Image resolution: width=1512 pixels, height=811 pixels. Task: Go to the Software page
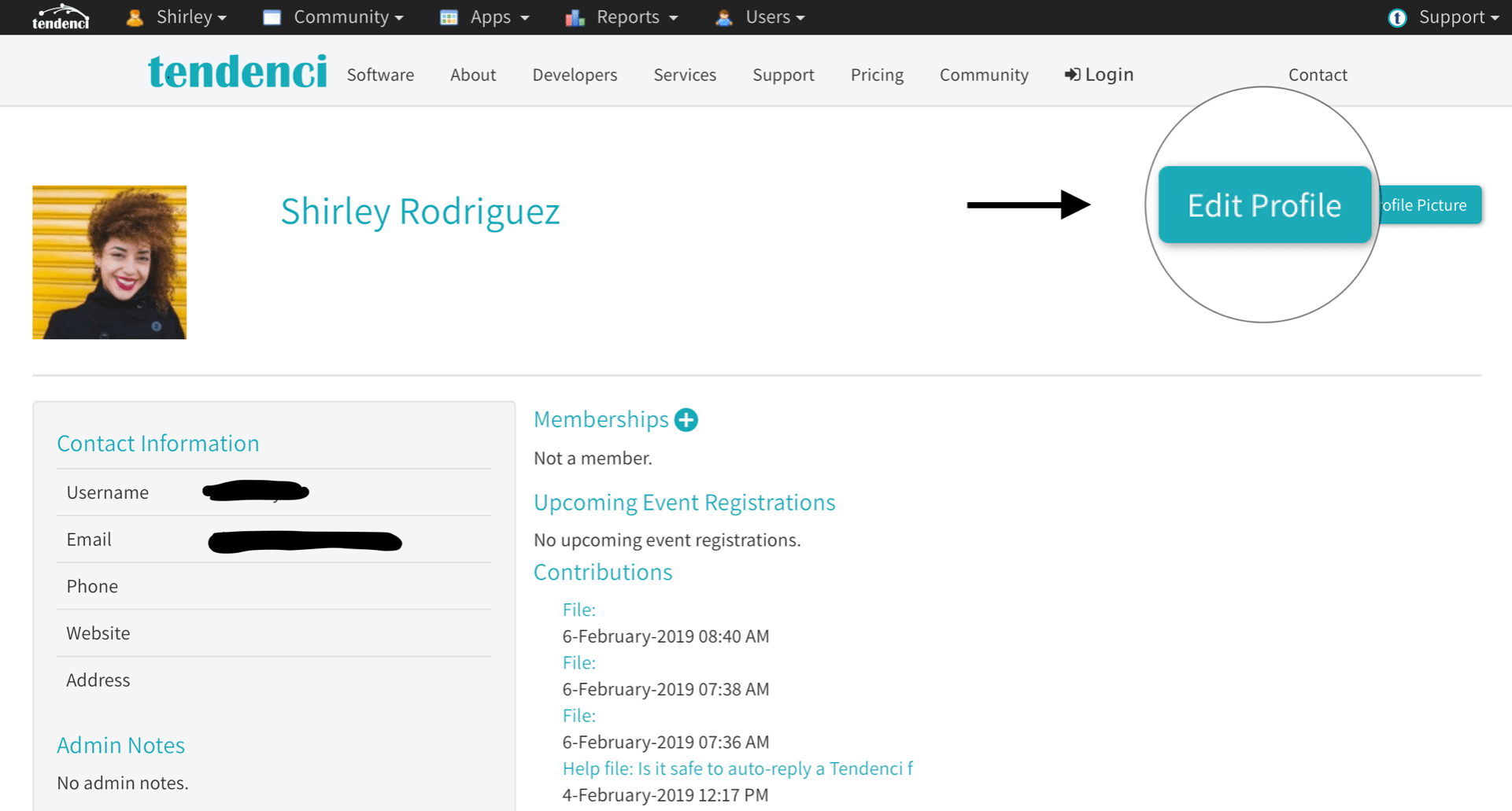tap(380, 75)
